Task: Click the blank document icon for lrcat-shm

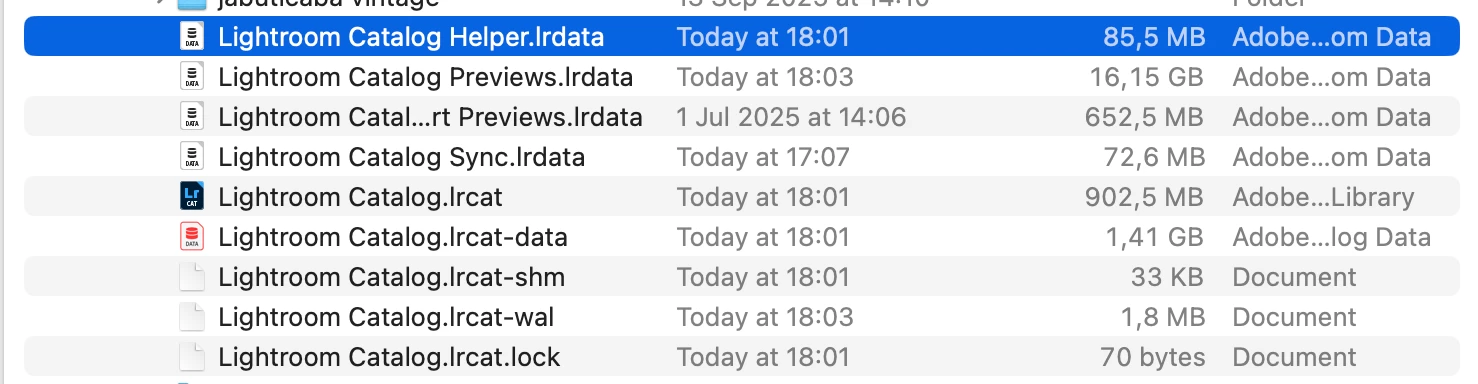Action: point(192,277)
